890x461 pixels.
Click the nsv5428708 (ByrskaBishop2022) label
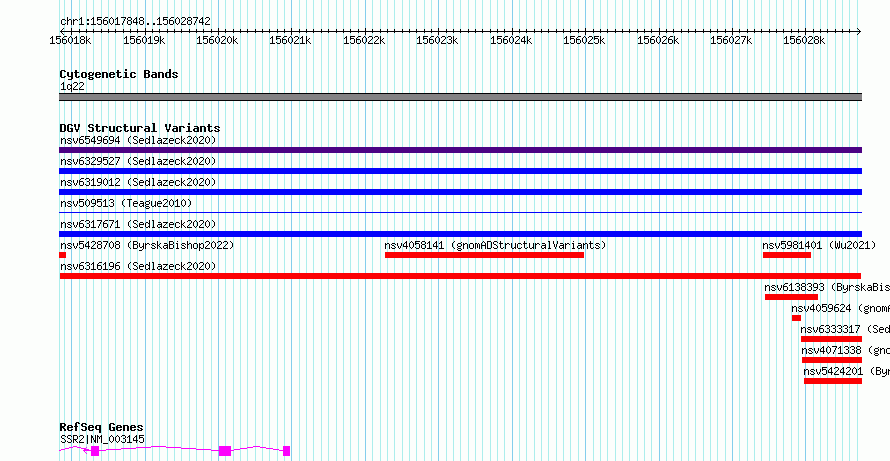[147, 245]
